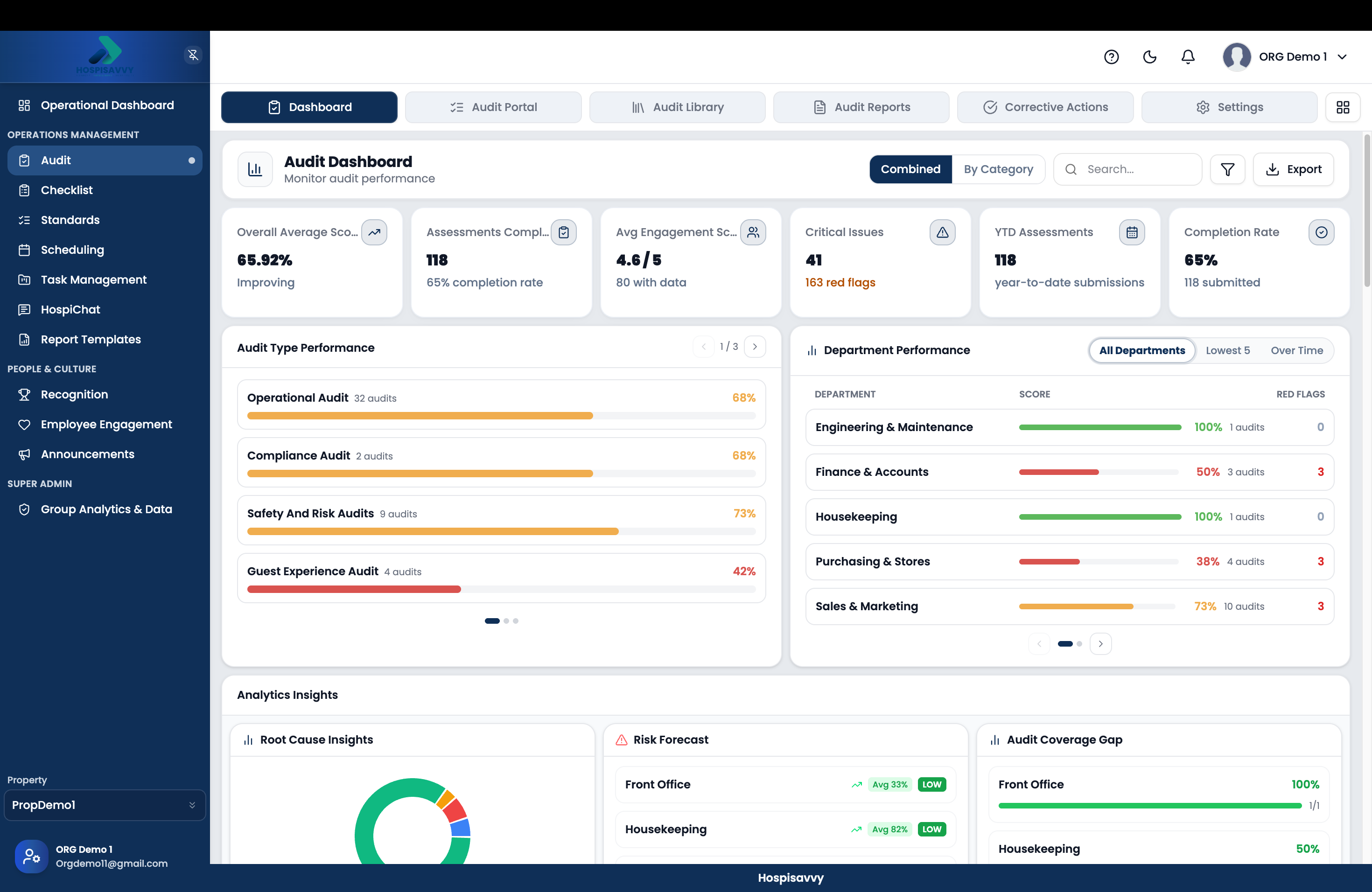
Task: Open the grid apps view icon
Action: tap(1343, 107)
